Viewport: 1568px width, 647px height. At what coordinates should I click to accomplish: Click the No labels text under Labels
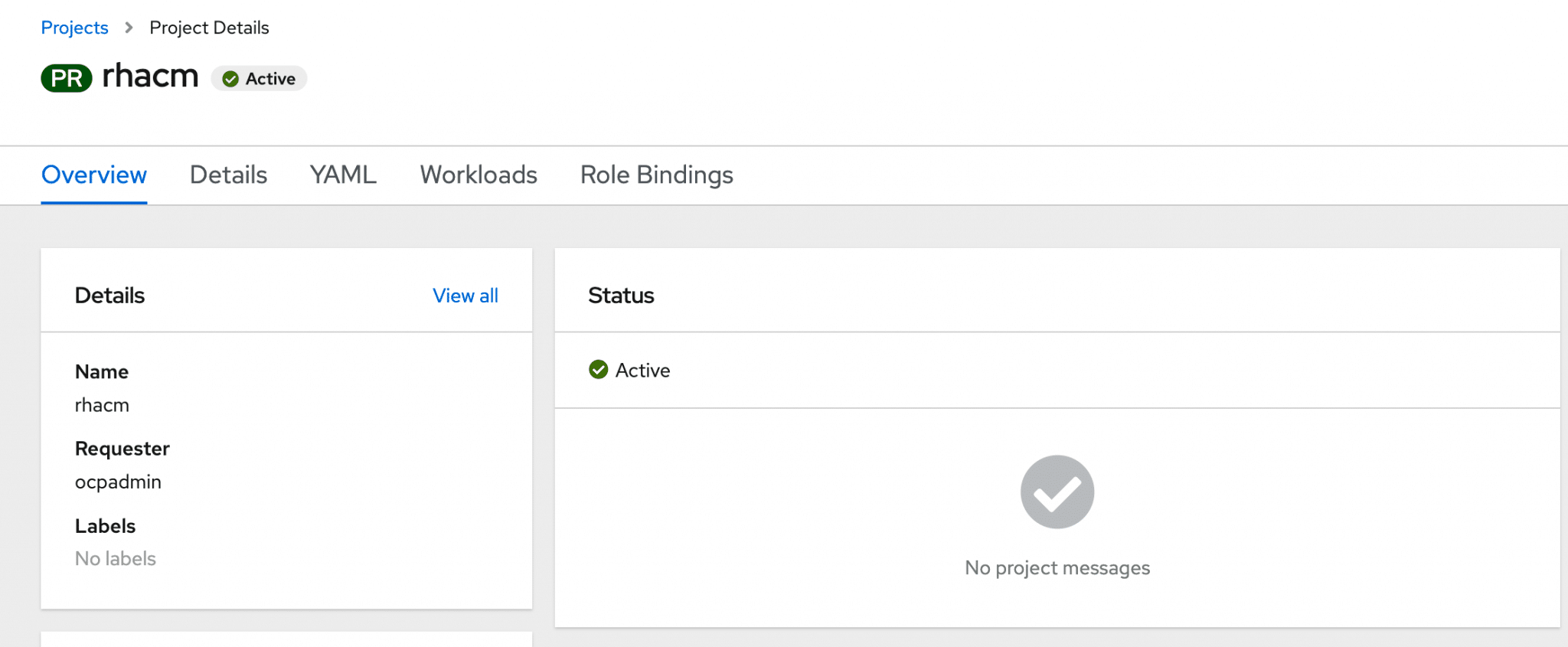[115, 558]
